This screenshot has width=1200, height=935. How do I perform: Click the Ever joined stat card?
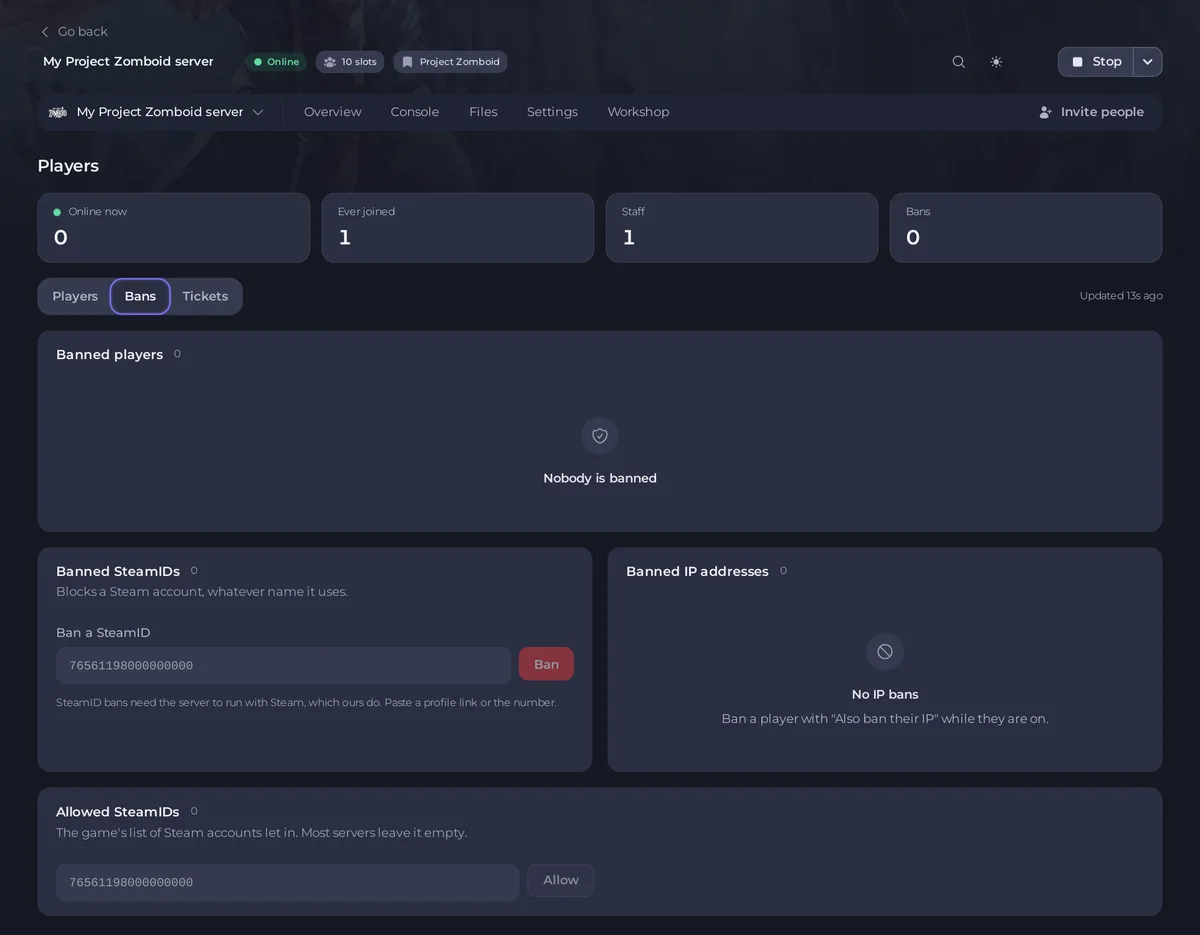click(x=458, y=228)
